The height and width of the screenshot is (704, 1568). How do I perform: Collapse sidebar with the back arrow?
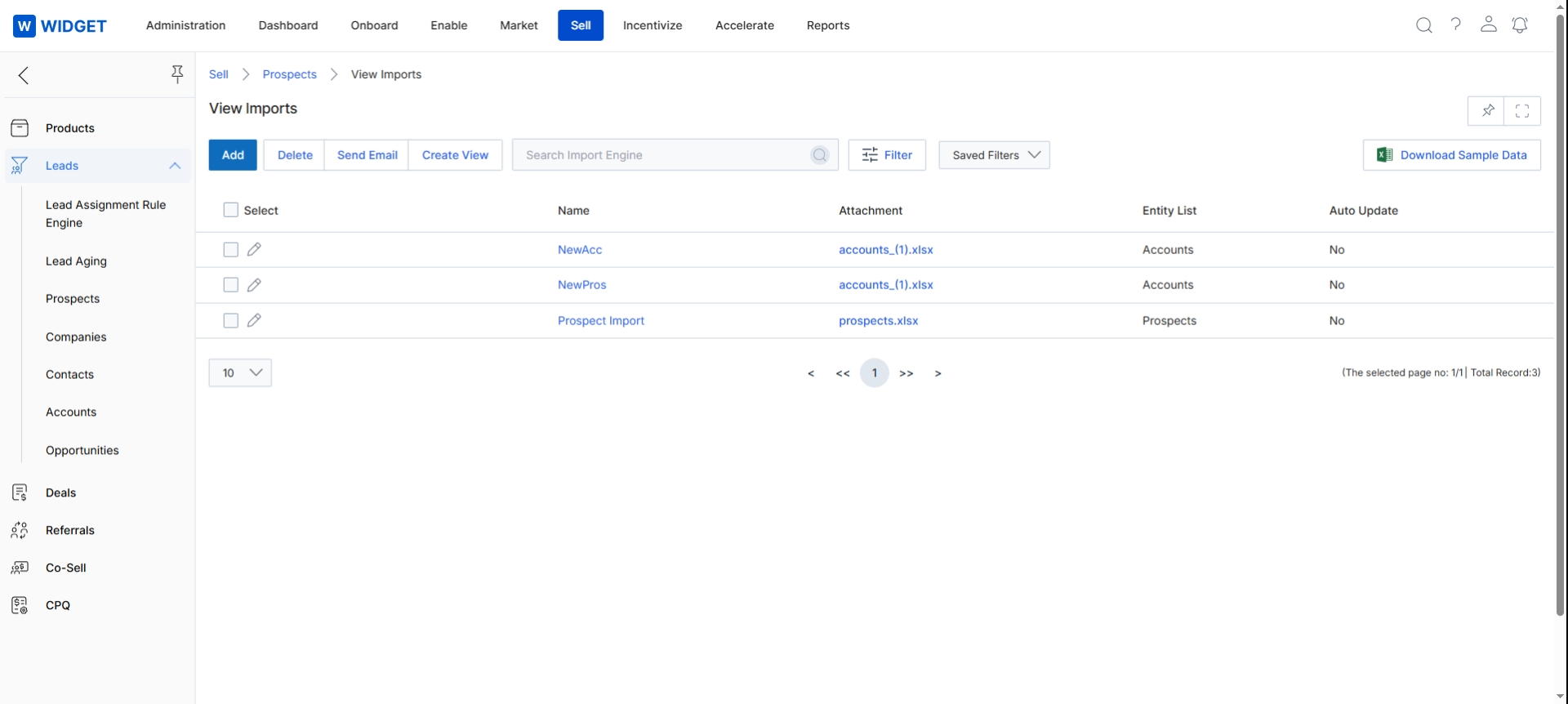(24, 76)
